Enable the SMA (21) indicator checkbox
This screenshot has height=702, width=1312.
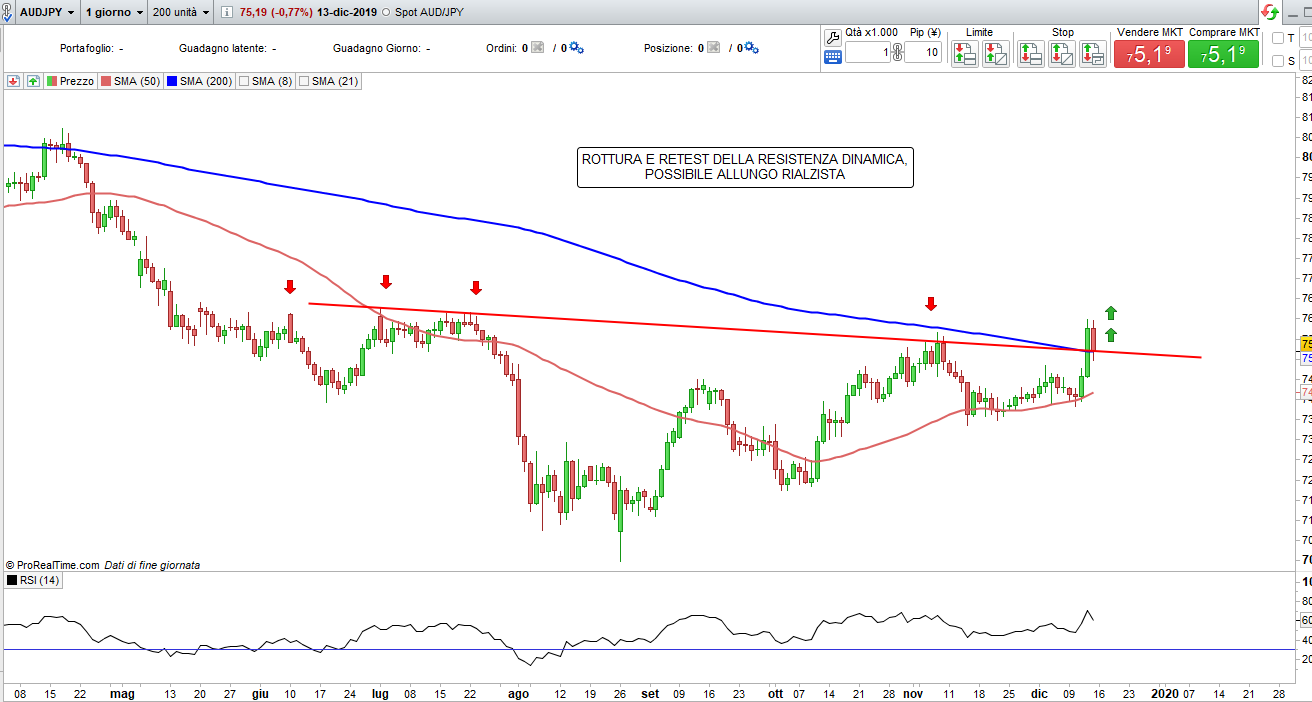point(303,81)
